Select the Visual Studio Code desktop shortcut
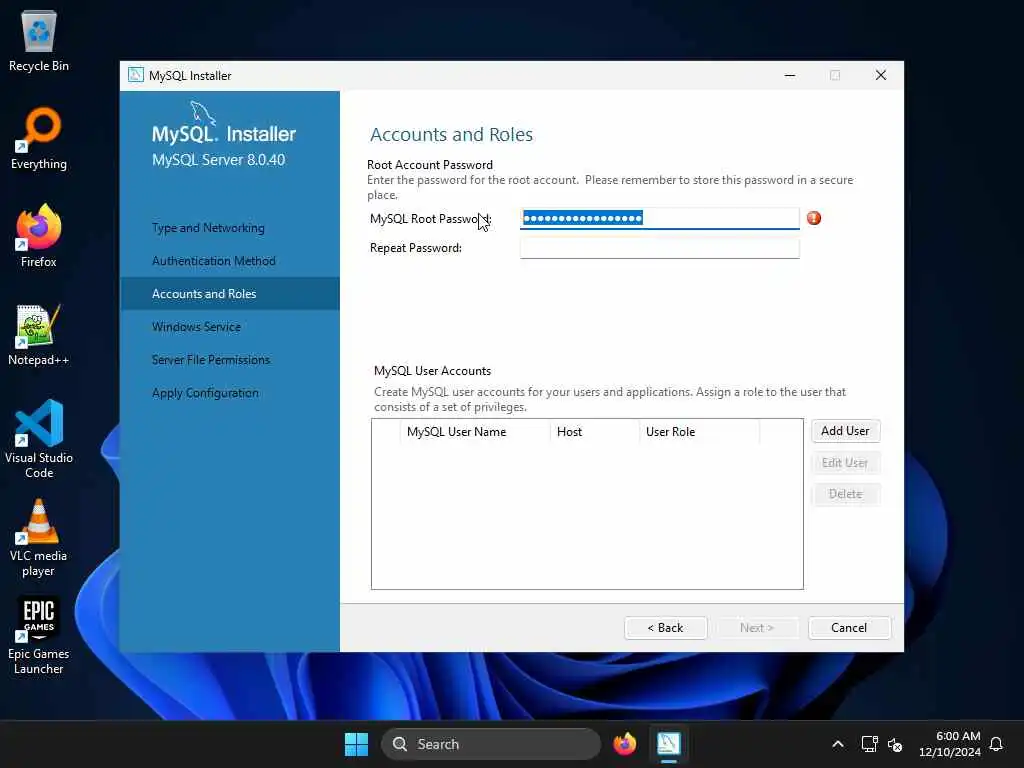The width and height of the screenshot is (1024, 768). tap(39, 439)
